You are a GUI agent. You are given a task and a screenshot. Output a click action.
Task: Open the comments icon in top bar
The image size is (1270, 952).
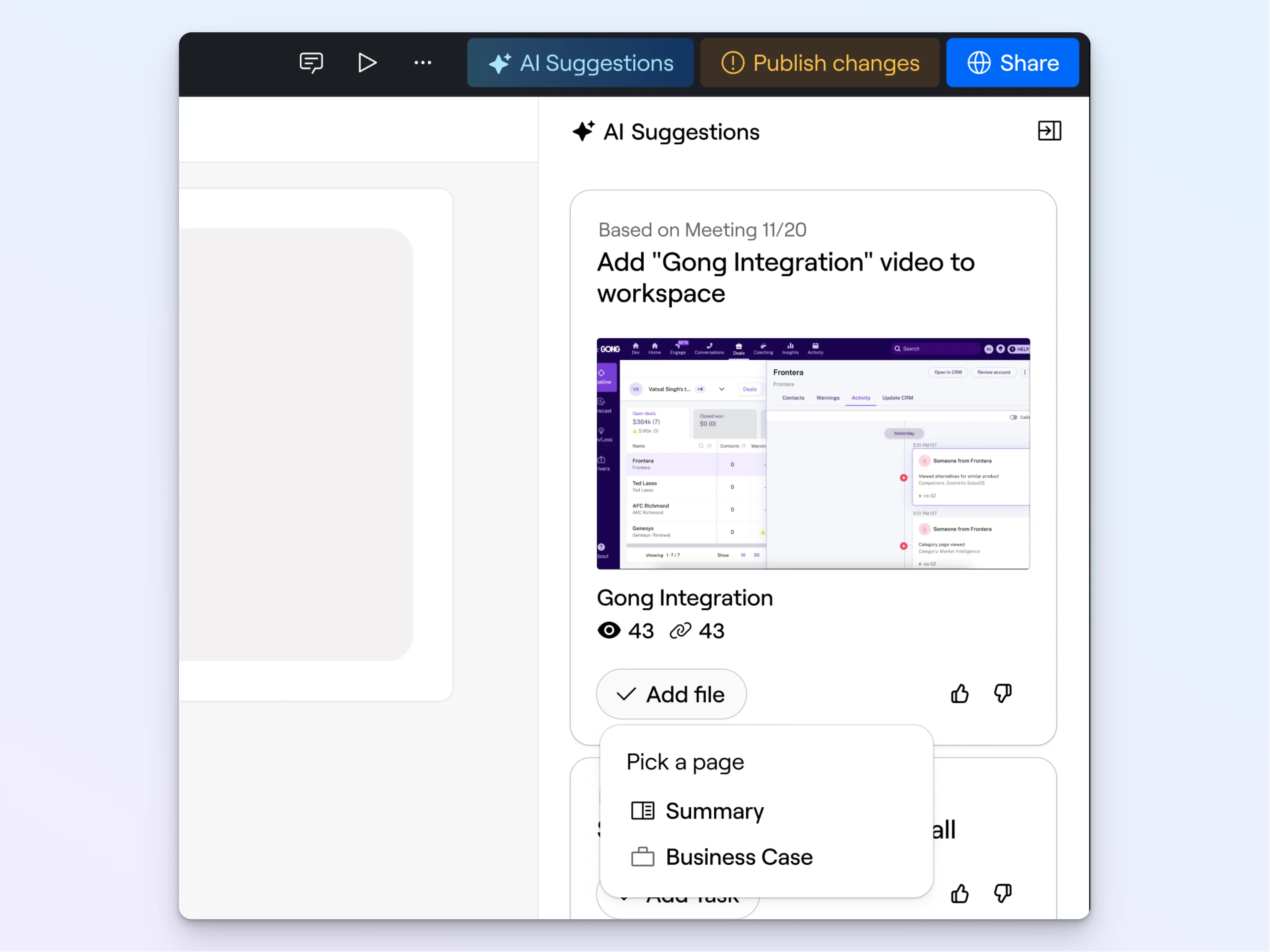pos(311,62)
